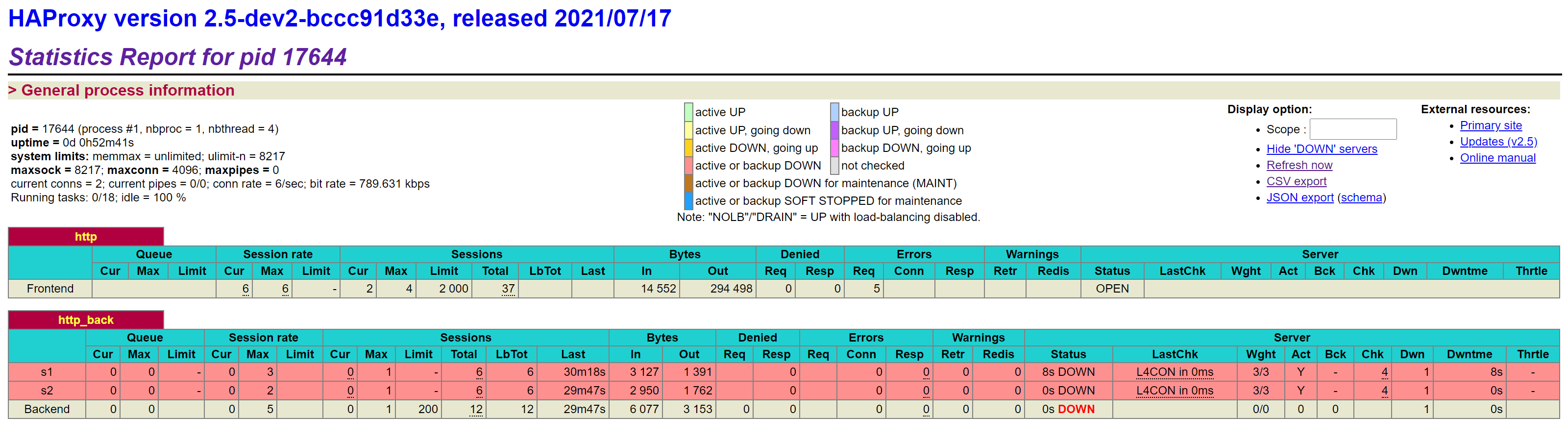
Task: Click the backup DOWN, going up swatch
Action: click(834, 148)
